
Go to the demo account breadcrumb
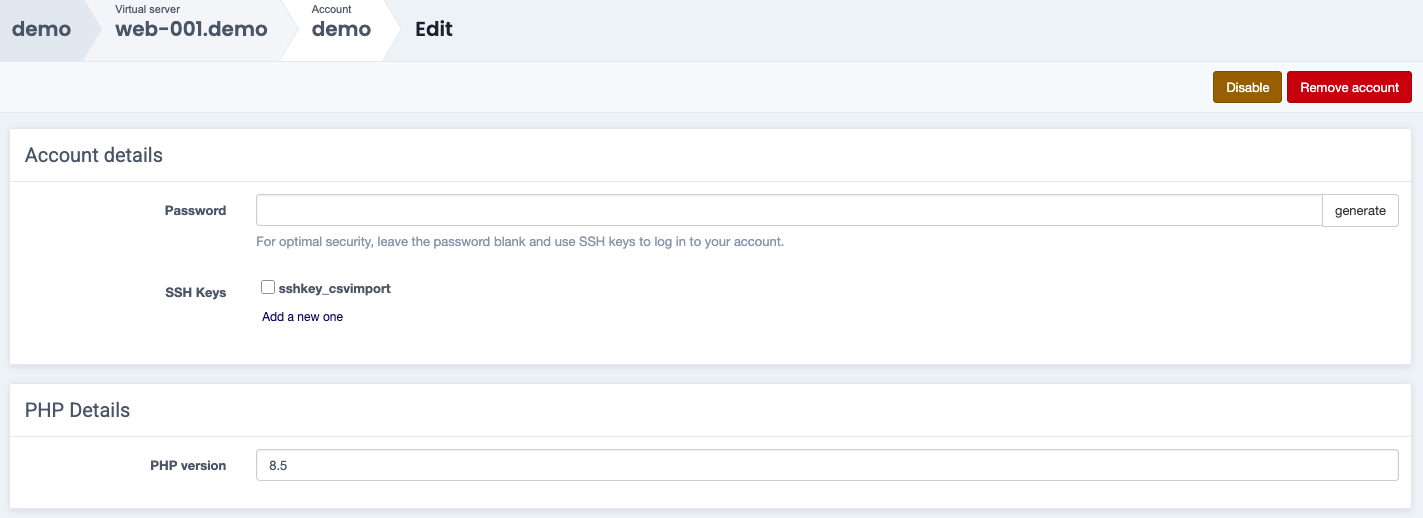pos(341,29)
